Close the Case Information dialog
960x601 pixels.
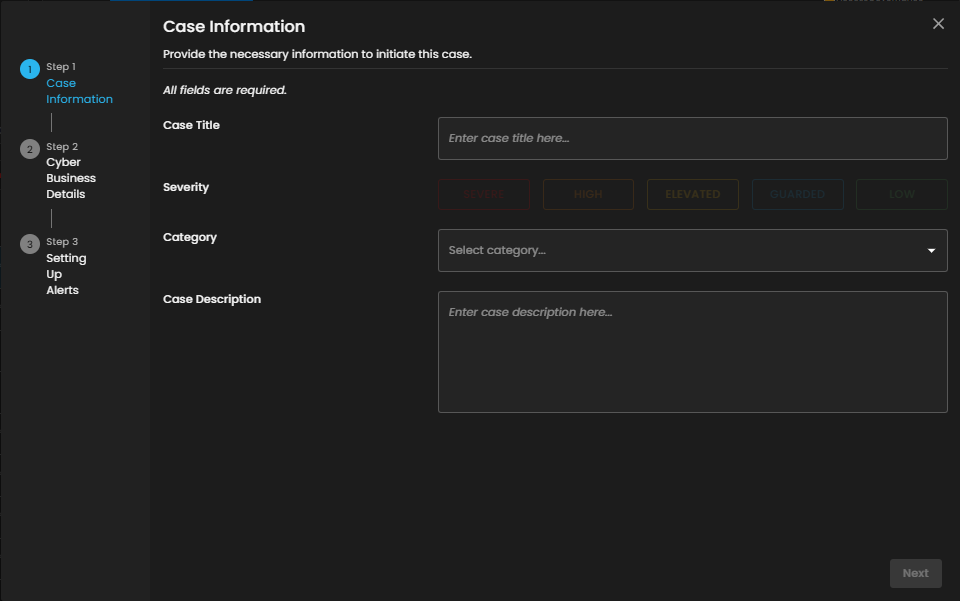(x=938, y=24)
